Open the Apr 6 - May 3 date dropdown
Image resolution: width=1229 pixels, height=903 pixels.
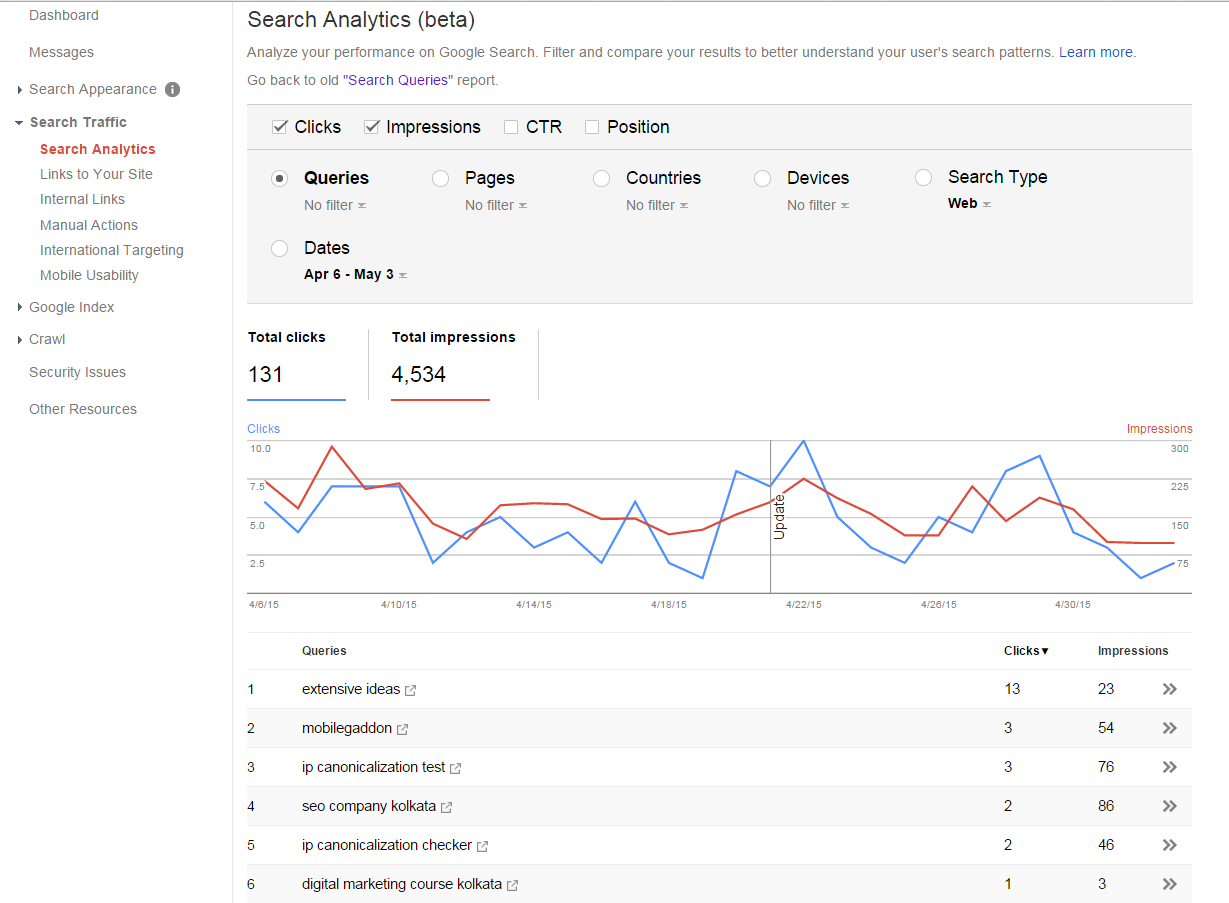355,274
